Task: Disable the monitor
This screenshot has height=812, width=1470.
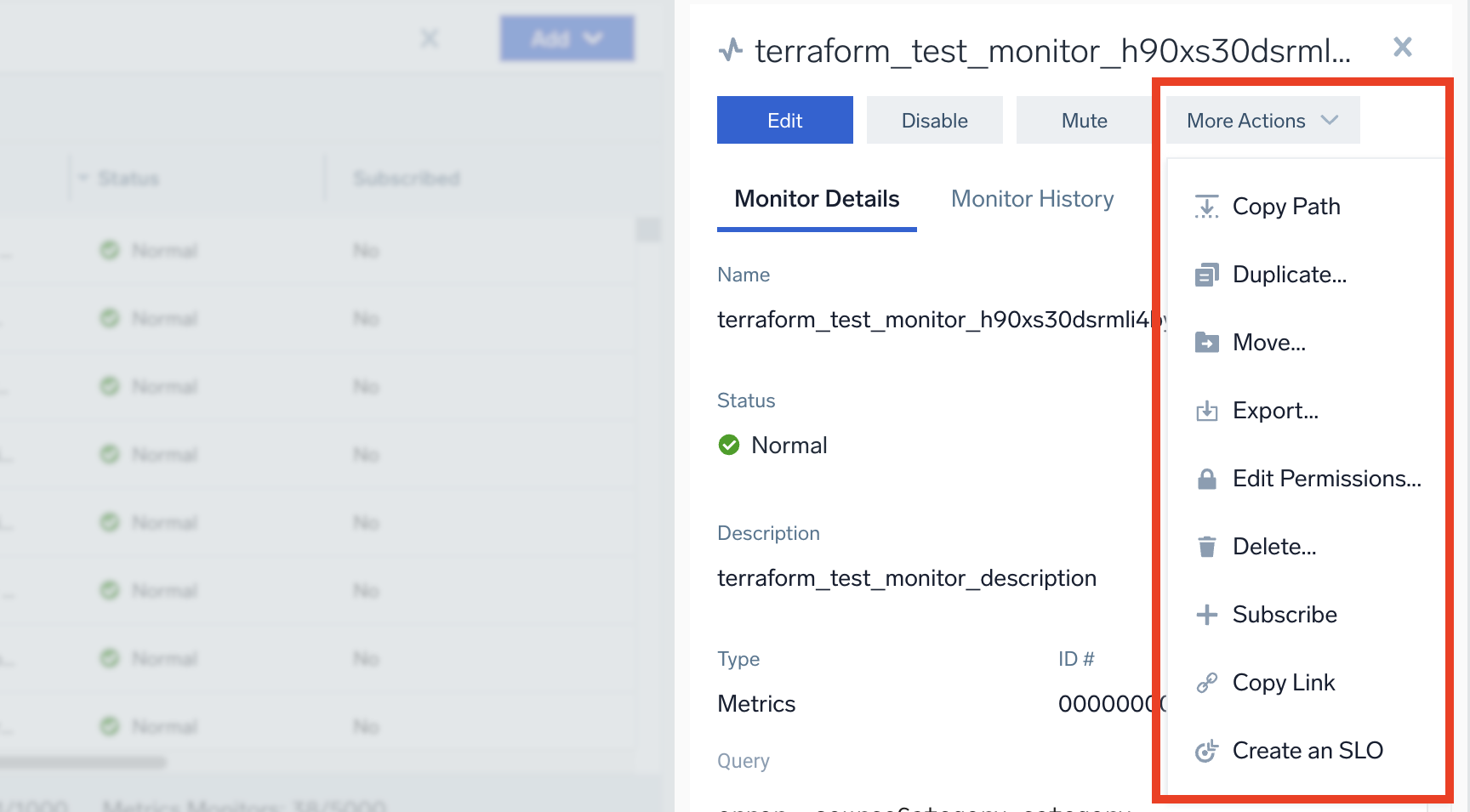Action: 934,120
